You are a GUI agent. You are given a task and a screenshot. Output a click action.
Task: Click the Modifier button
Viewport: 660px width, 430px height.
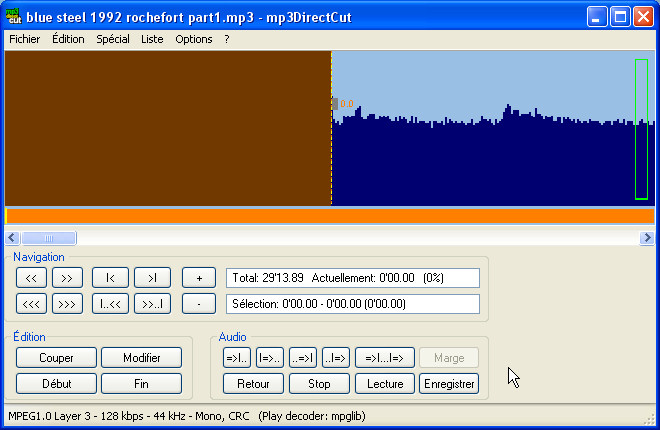142,358
